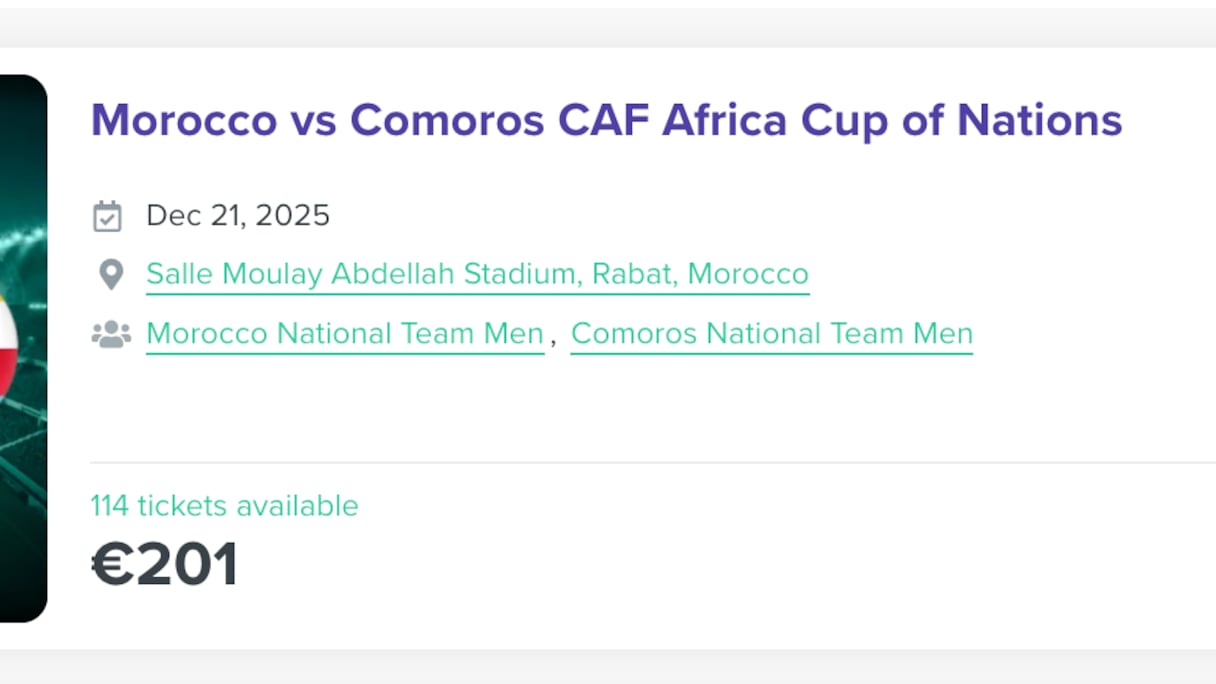Open Comoros National Team Men link
This screenshot has width=1216, height=684.
(771, 334)
